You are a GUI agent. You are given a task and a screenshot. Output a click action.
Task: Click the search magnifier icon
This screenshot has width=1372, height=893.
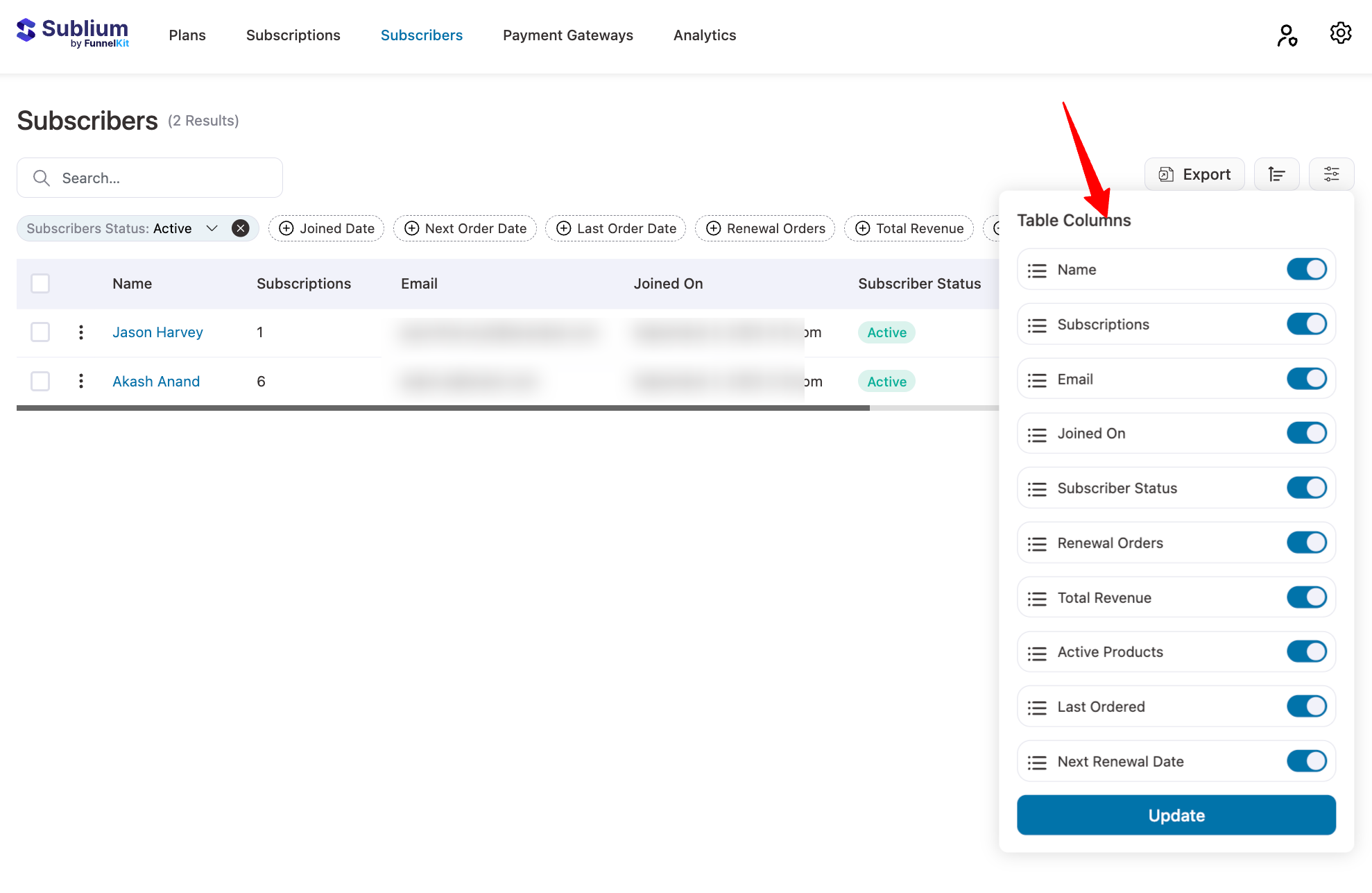pyautogui.click(x=42, y=178)
